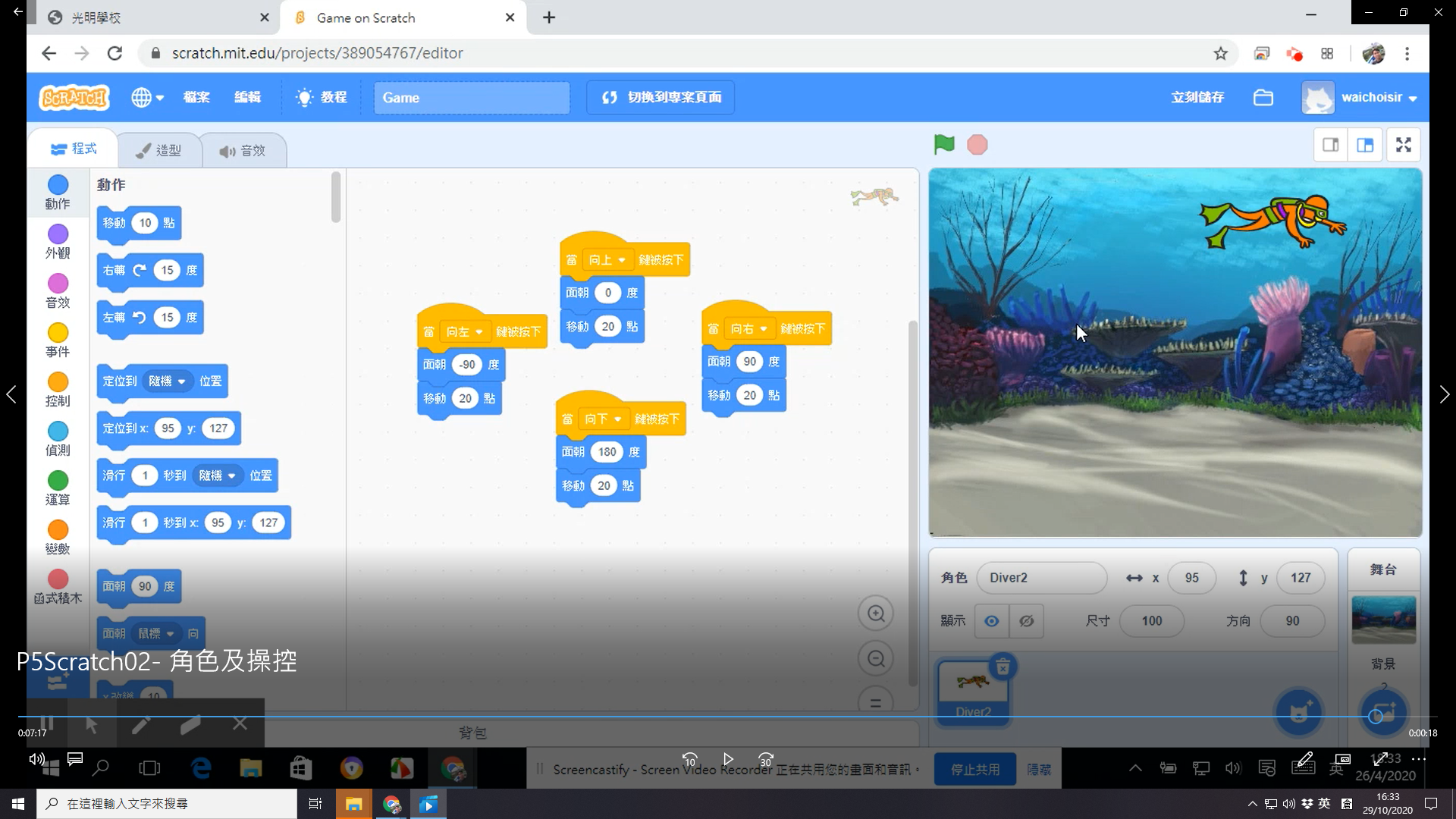Viewport: 1456px width, 819px height.
Task: Zoom out the script workspace
Action: tap(876, 658)
